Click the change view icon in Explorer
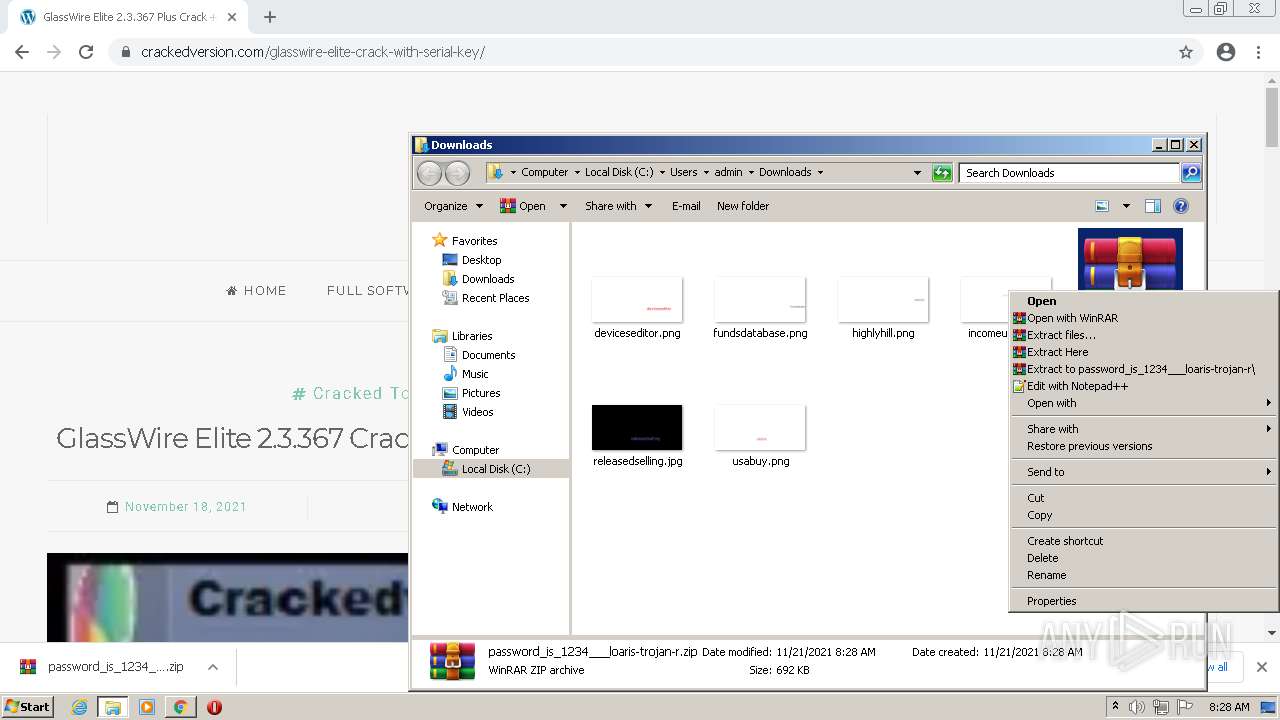Screen dimensions: 1280x720 1102,206
